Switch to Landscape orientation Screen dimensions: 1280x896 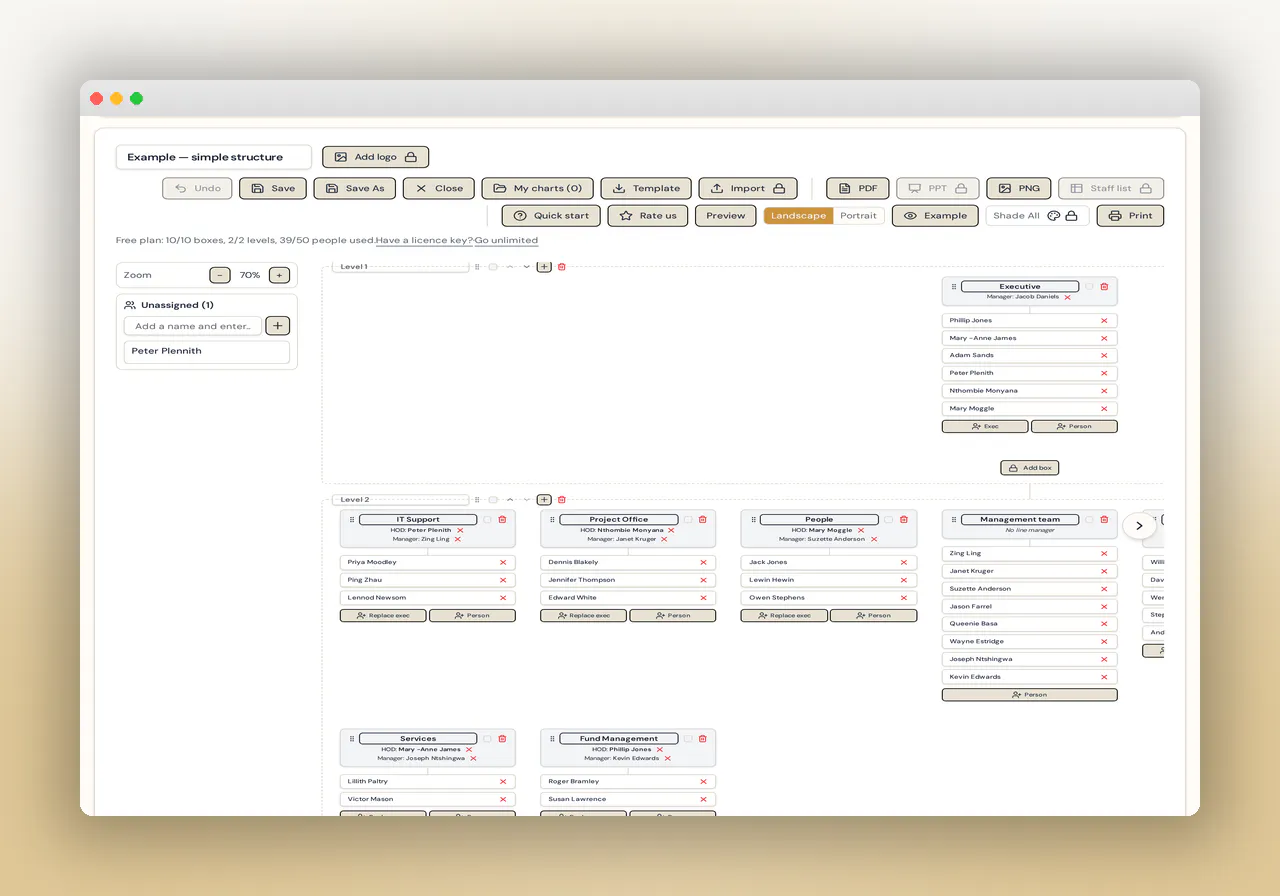[x=798, y=215]
